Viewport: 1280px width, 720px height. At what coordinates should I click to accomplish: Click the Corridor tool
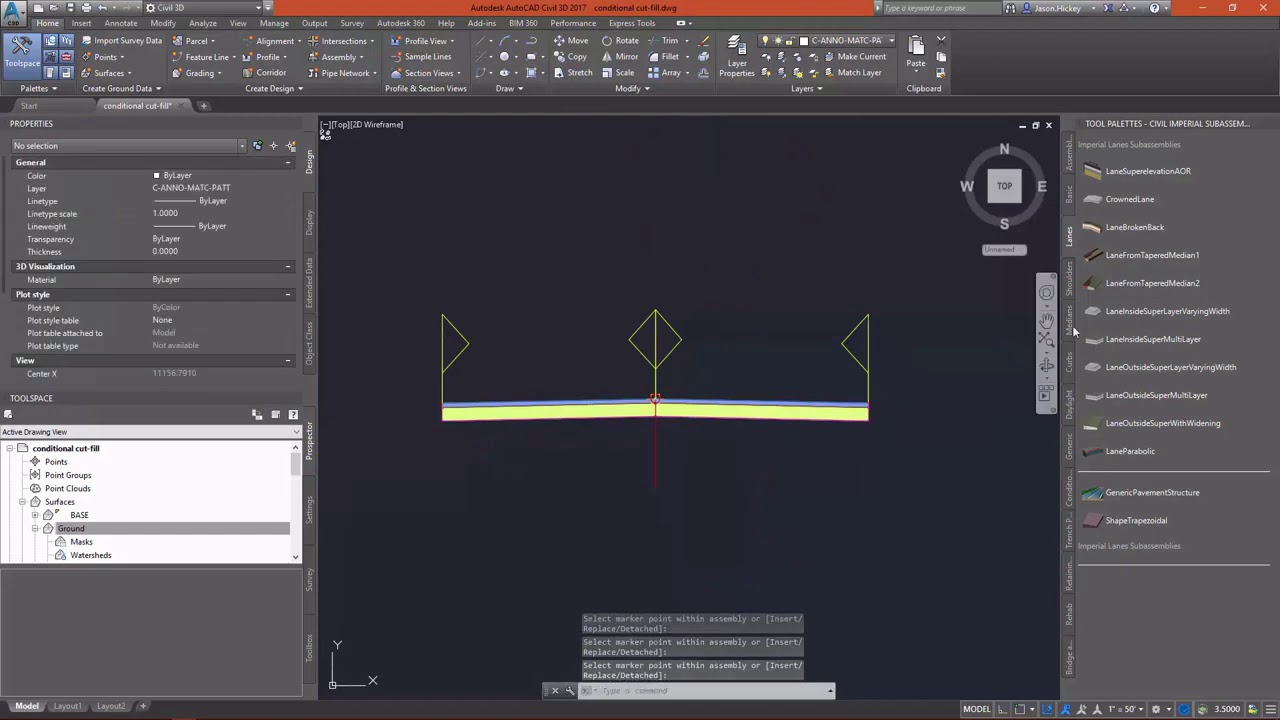[264, 73]
